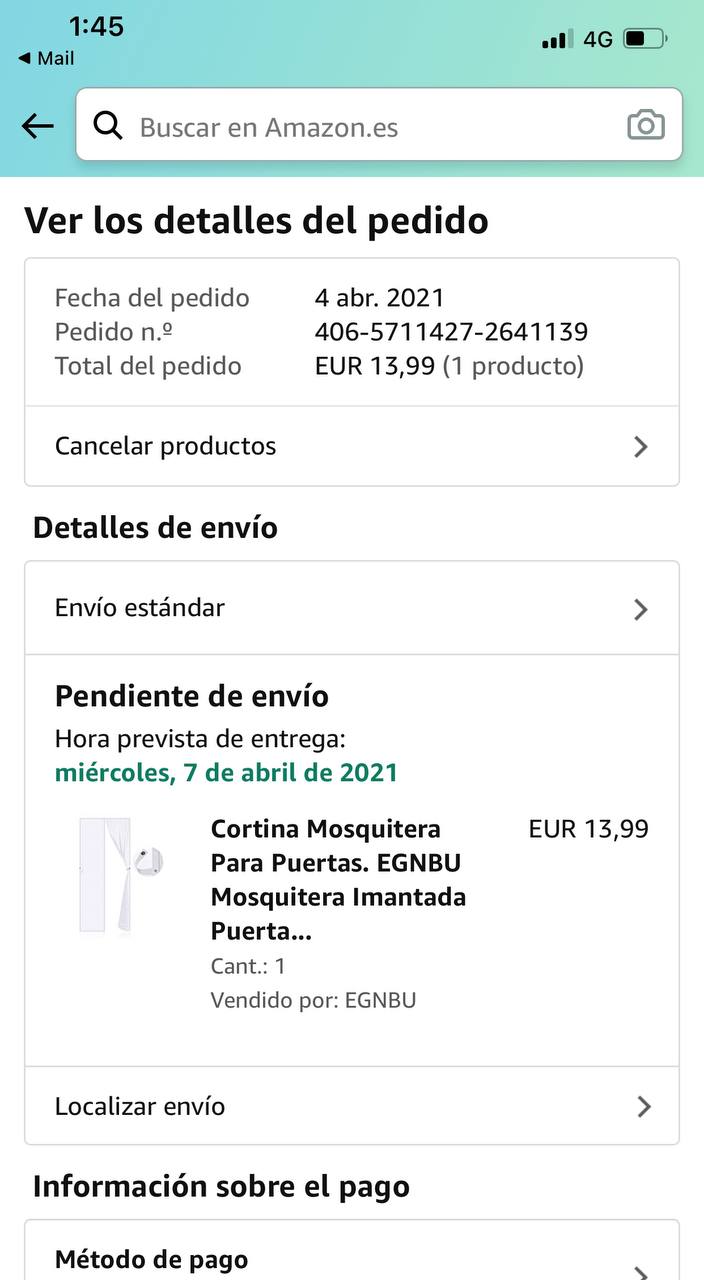Image resolution: width=704 pixels, height=1280 pixels.
Task: Tap the back arrow icon
Action: coord(38,126)
